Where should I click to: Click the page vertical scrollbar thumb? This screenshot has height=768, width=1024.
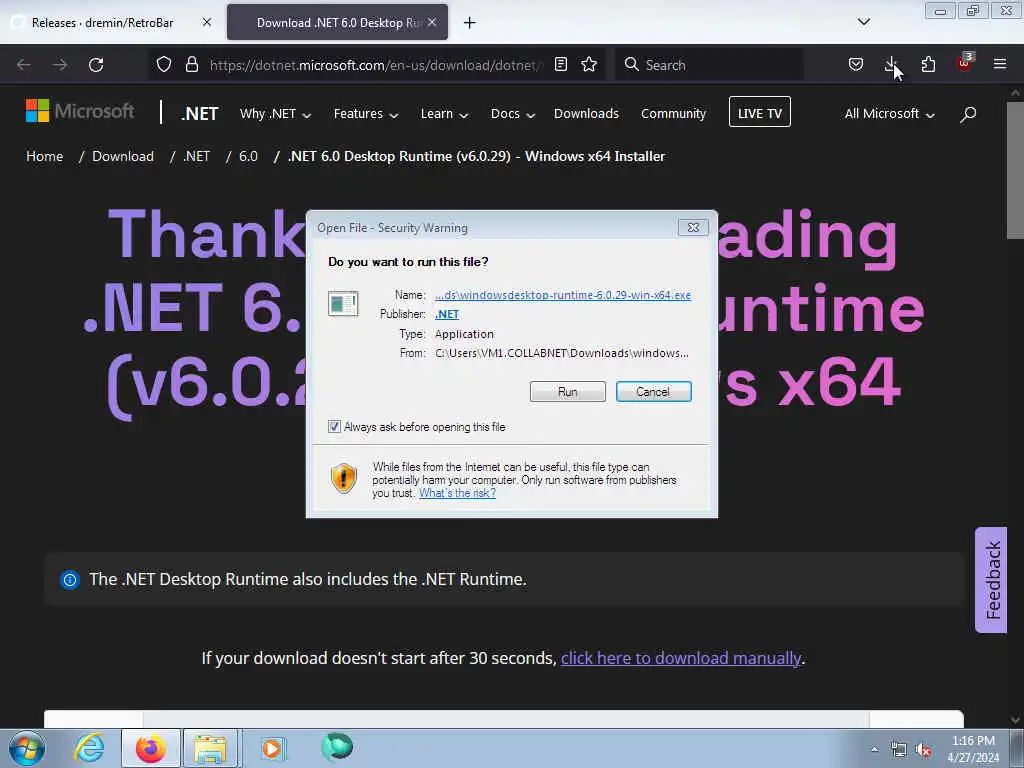pos(1015,170)
